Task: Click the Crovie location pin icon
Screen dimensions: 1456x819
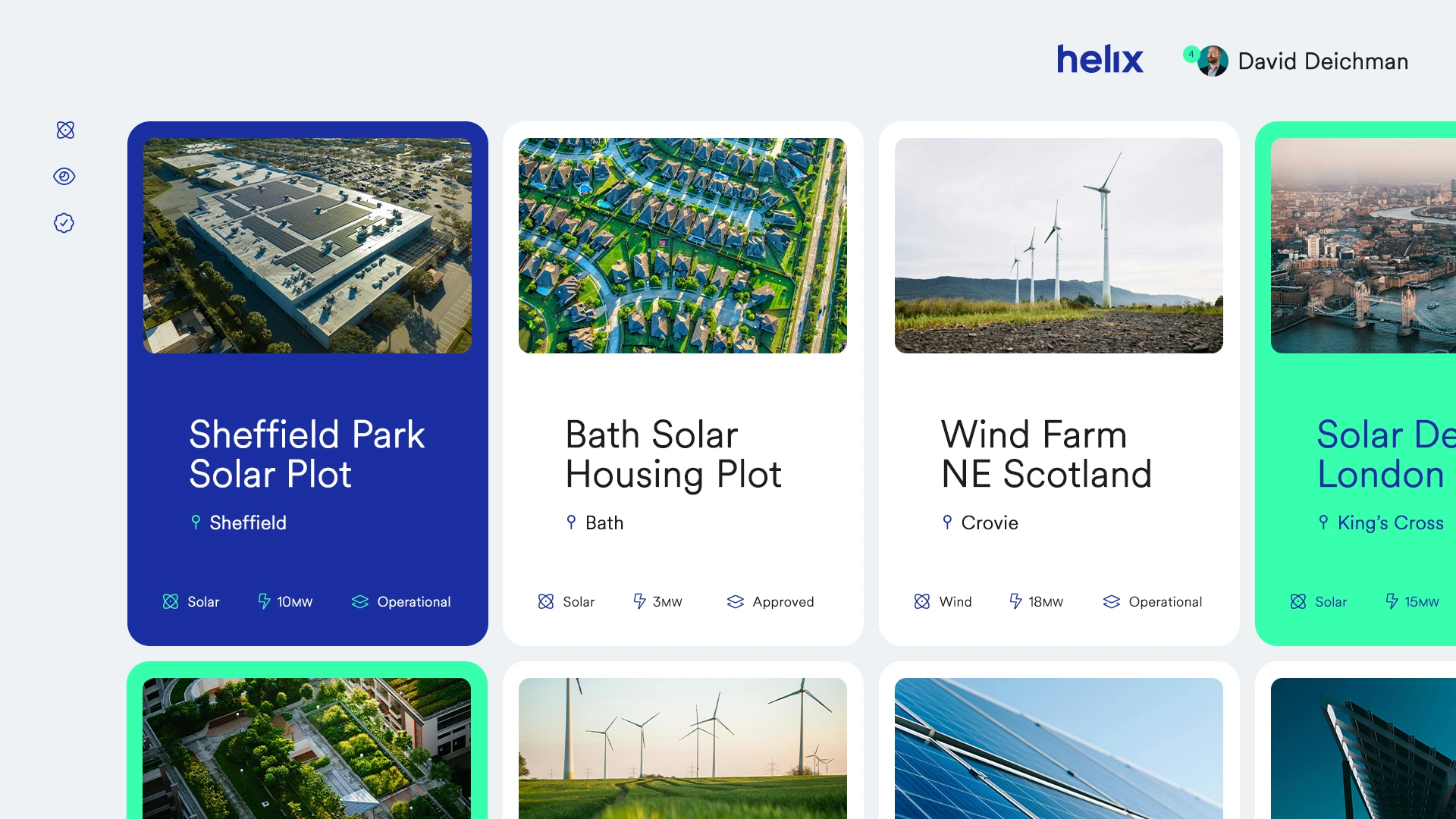Action: point(947,522)
